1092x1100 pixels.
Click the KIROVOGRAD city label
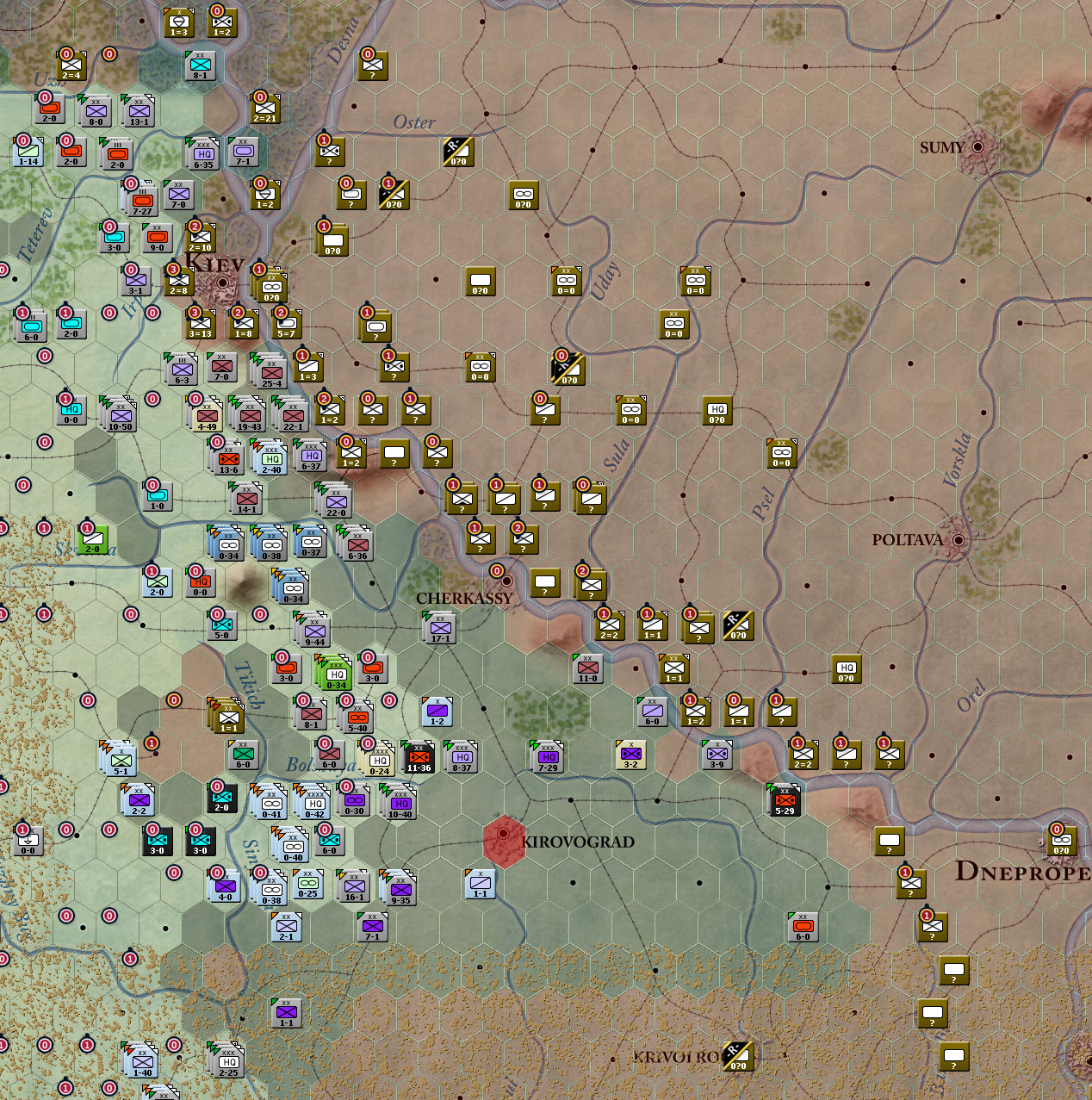[x=578, y=842]
